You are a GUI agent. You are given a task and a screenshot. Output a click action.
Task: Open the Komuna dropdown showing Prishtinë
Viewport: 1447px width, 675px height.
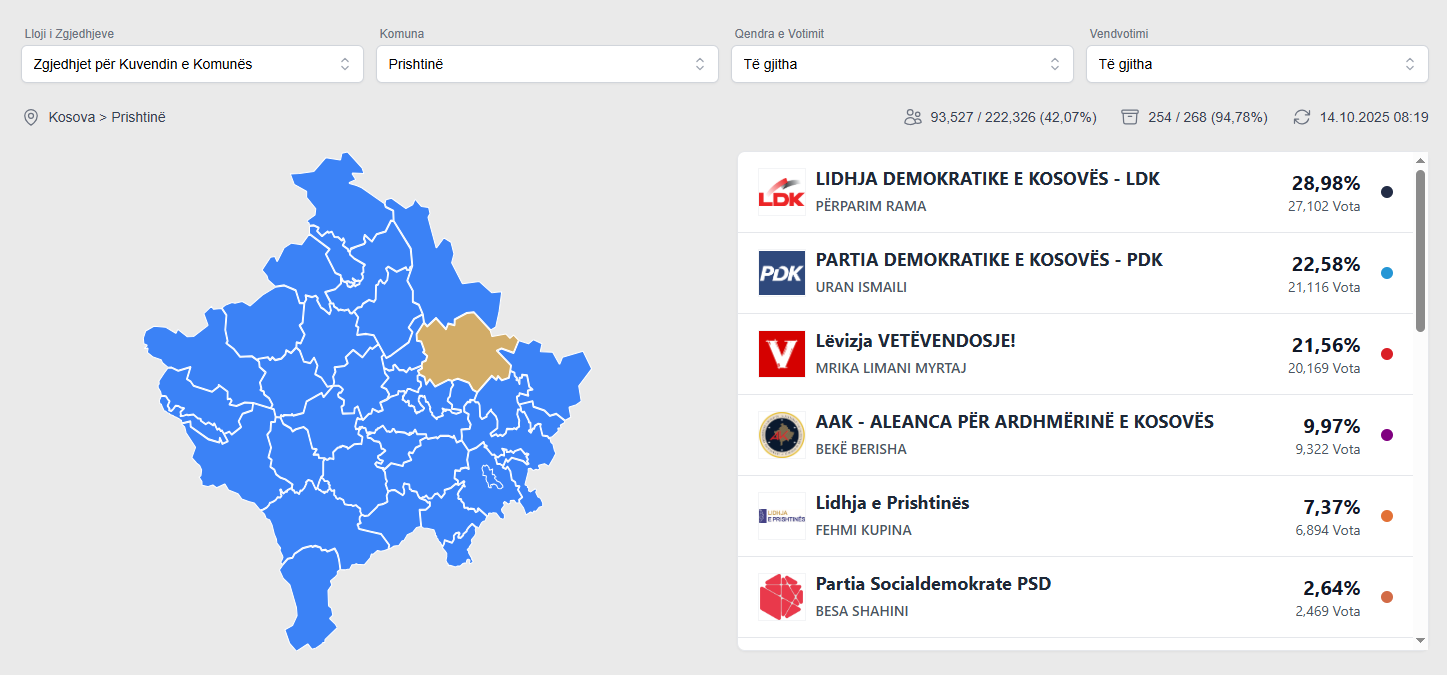click(x=547, y=64)
